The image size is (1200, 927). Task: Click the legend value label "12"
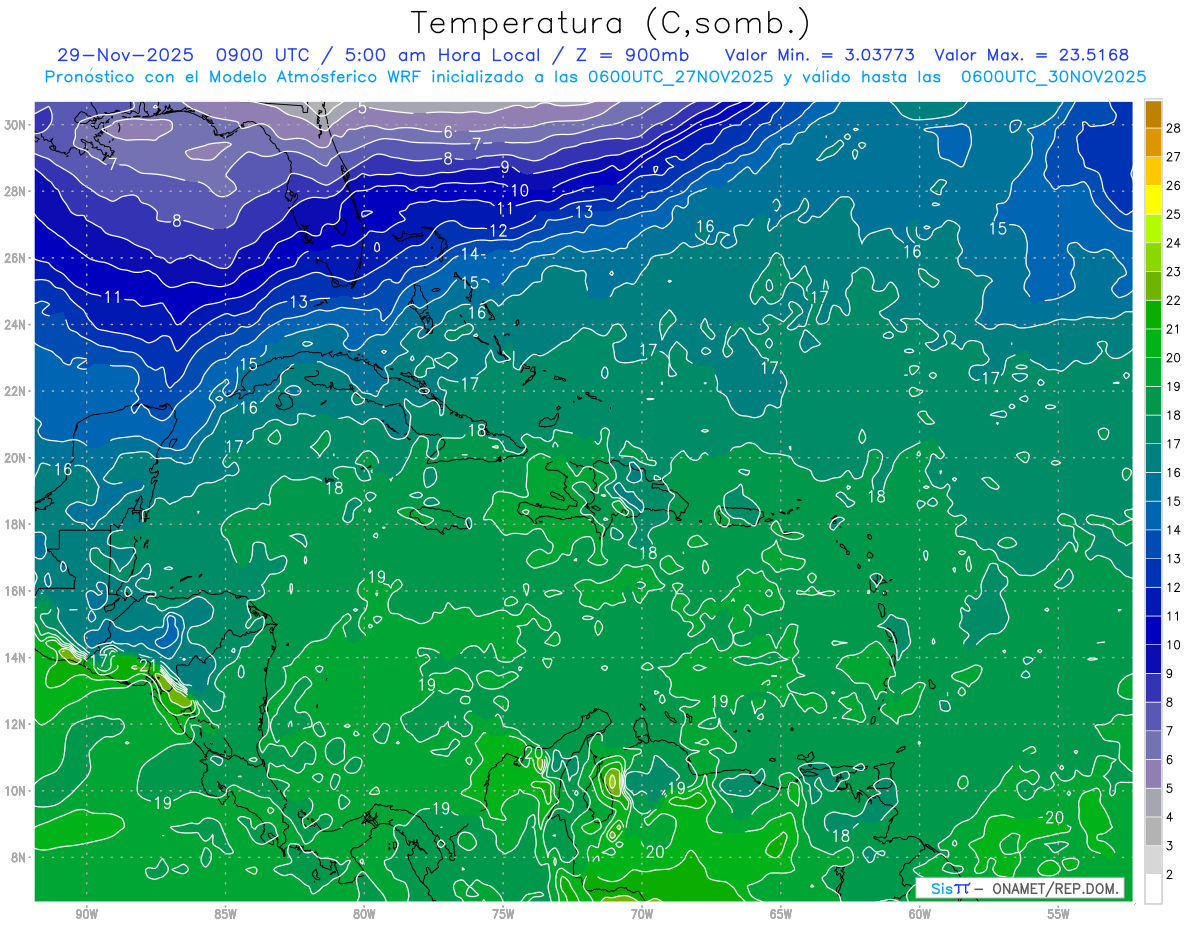(x=1174, y=588)
